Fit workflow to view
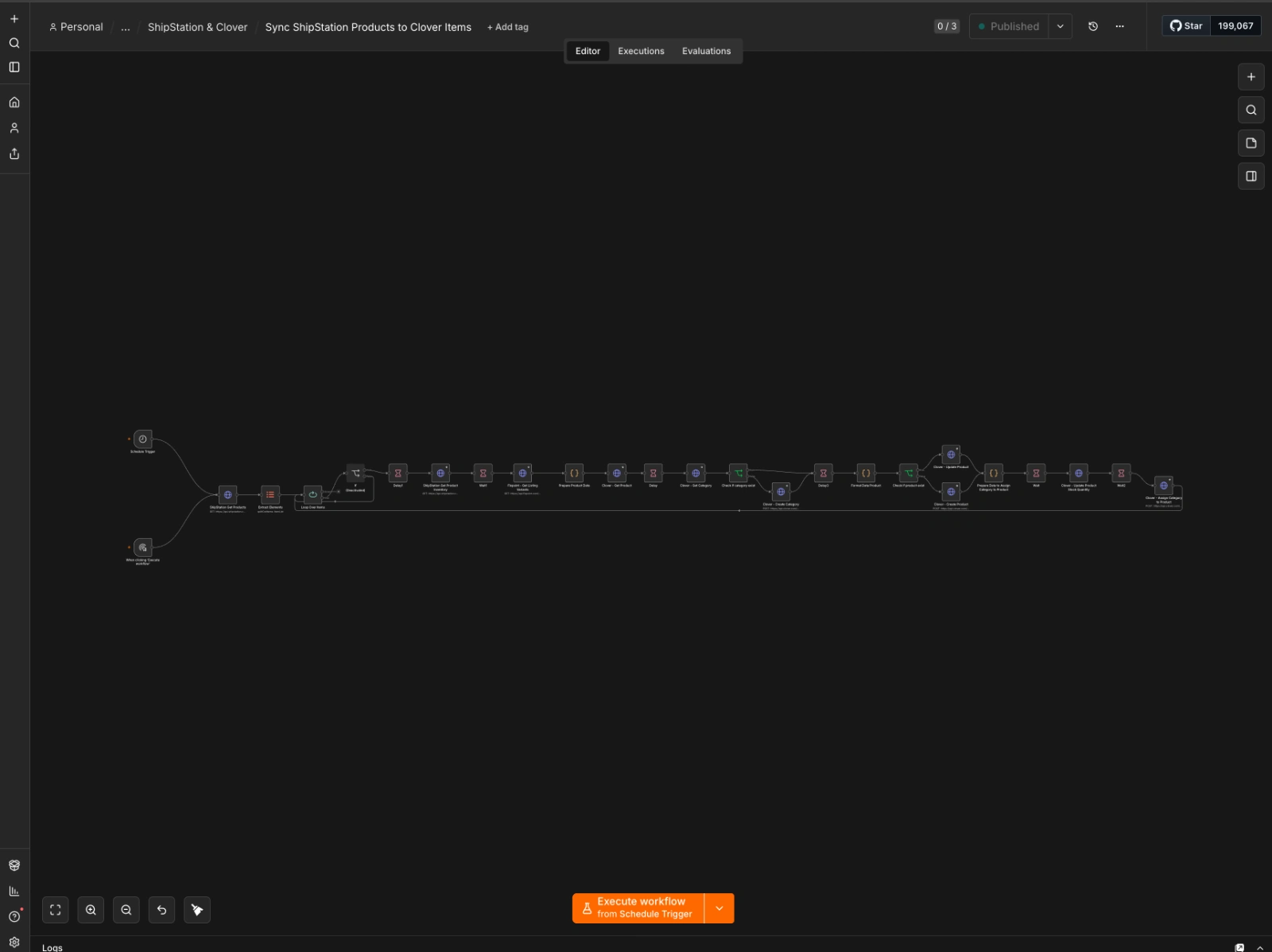Image resolution: width=1272 pixels, height=952 pixels. tap(56, 910)
